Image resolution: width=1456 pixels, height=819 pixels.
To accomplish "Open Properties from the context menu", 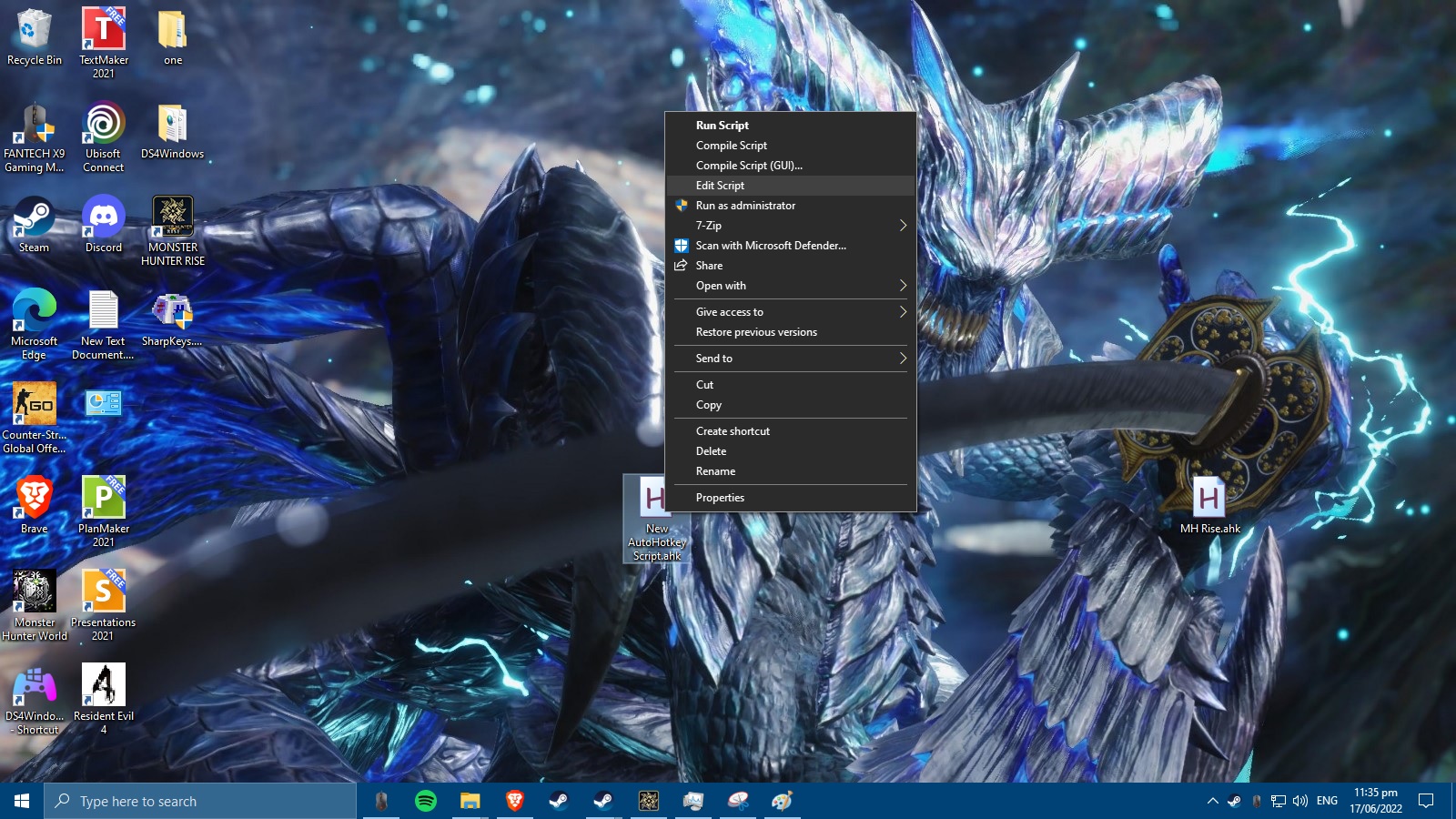I will pos(791,498).
